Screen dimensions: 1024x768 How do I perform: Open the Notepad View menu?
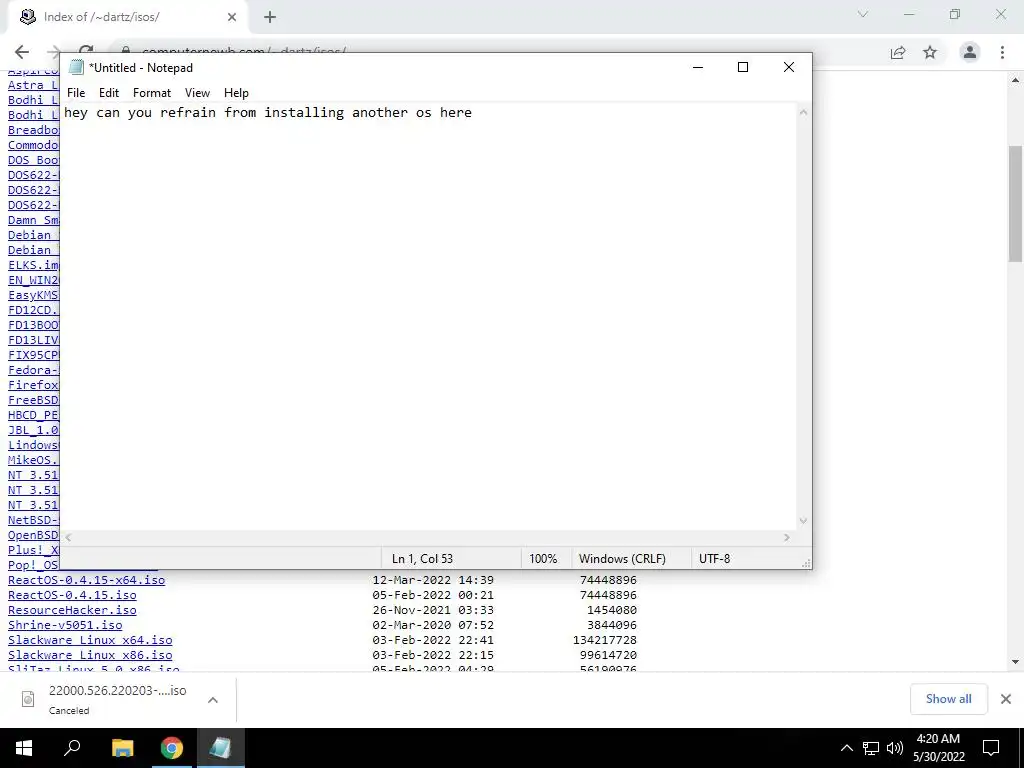click(x=197, y=93)
